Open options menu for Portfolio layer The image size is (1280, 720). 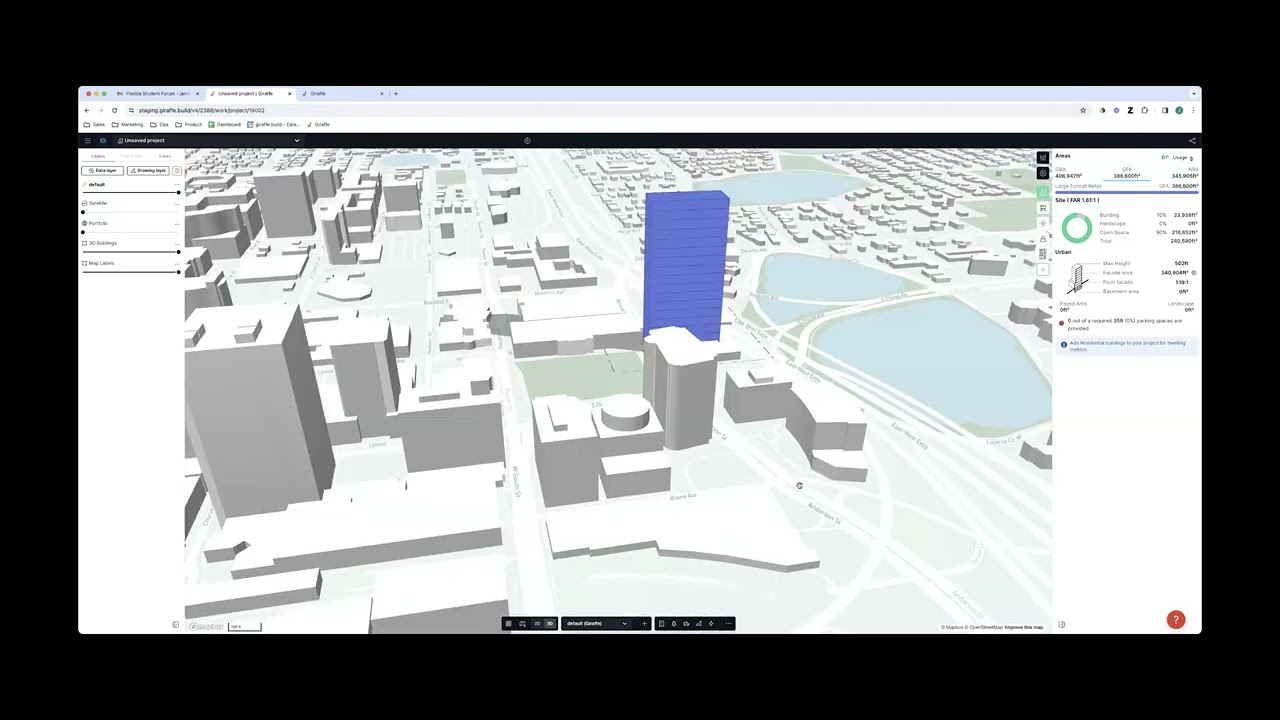pos(177,224)
